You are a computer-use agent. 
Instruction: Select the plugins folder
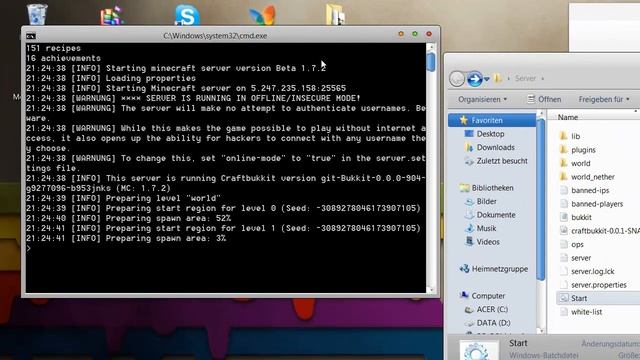pyautogui.click(x=583, y=150)
